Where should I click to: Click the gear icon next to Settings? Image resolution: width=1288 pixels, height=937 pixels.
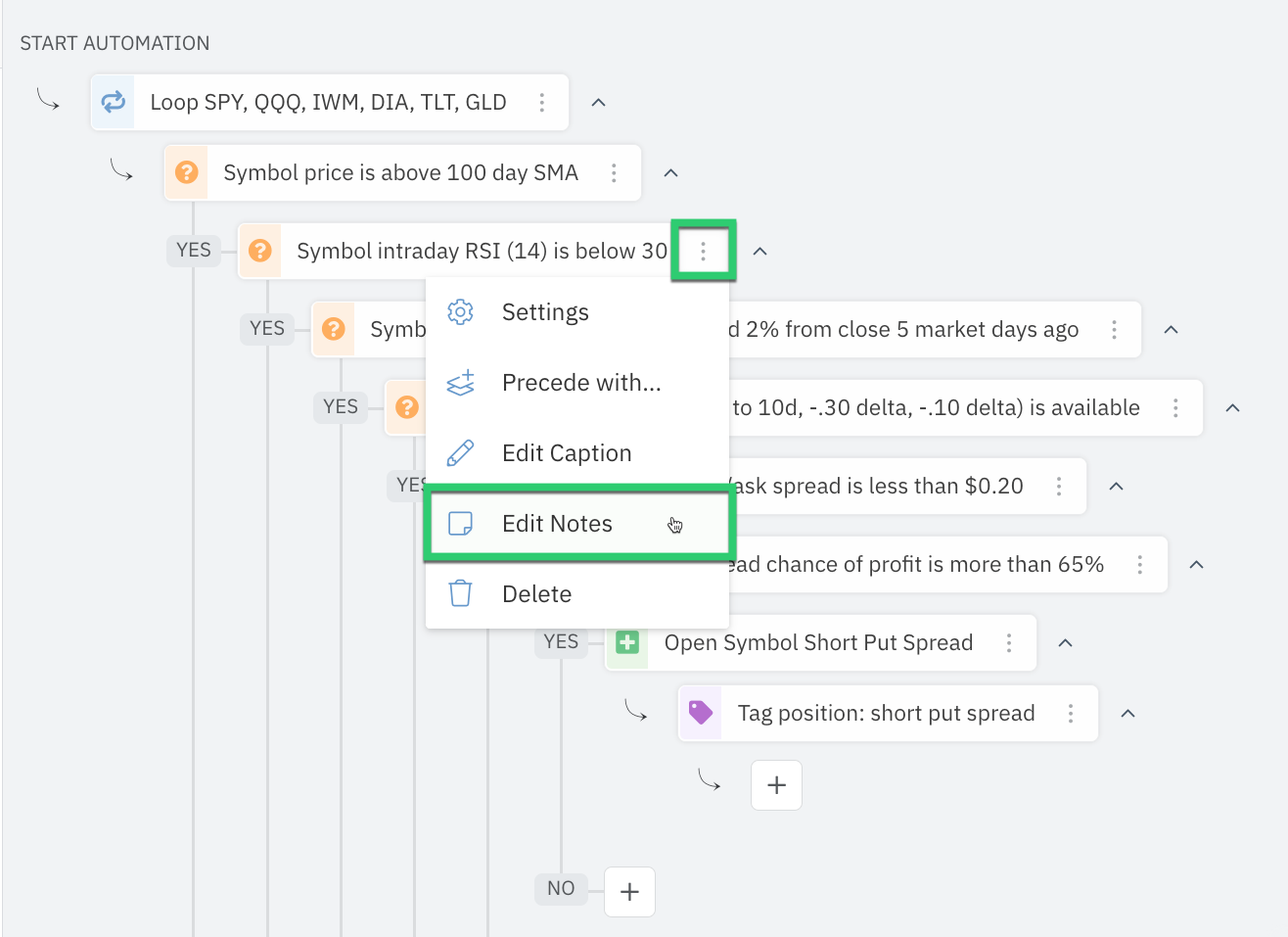pos(460,311)
